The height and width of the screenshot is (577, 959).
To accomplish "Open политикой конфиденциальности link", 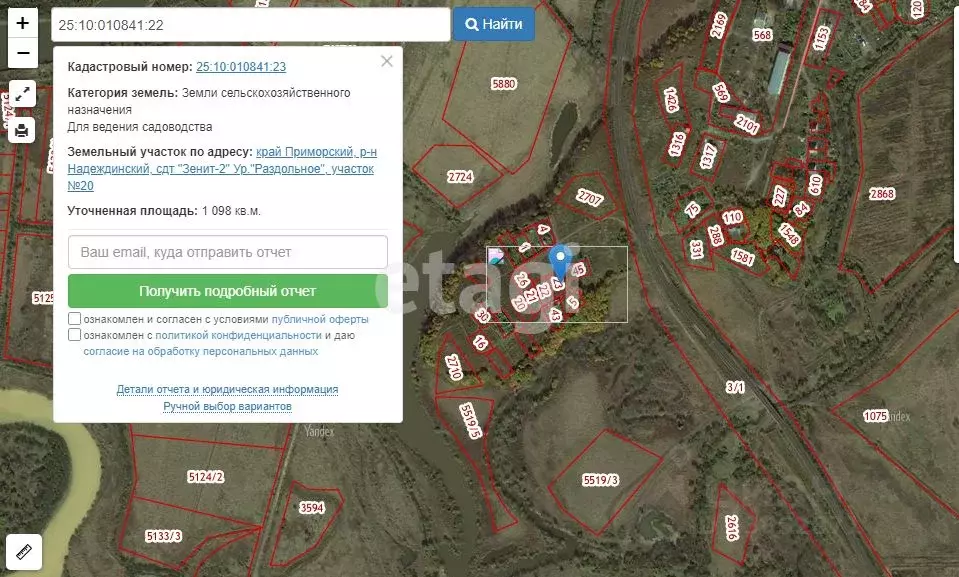I will coord(239,335).
